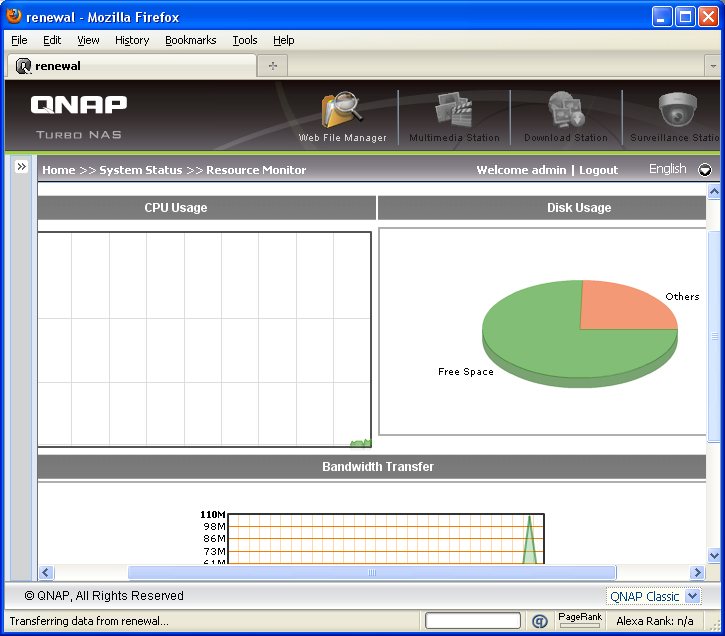
Task: Open the Download Station icon
Action: coord(566,110)
